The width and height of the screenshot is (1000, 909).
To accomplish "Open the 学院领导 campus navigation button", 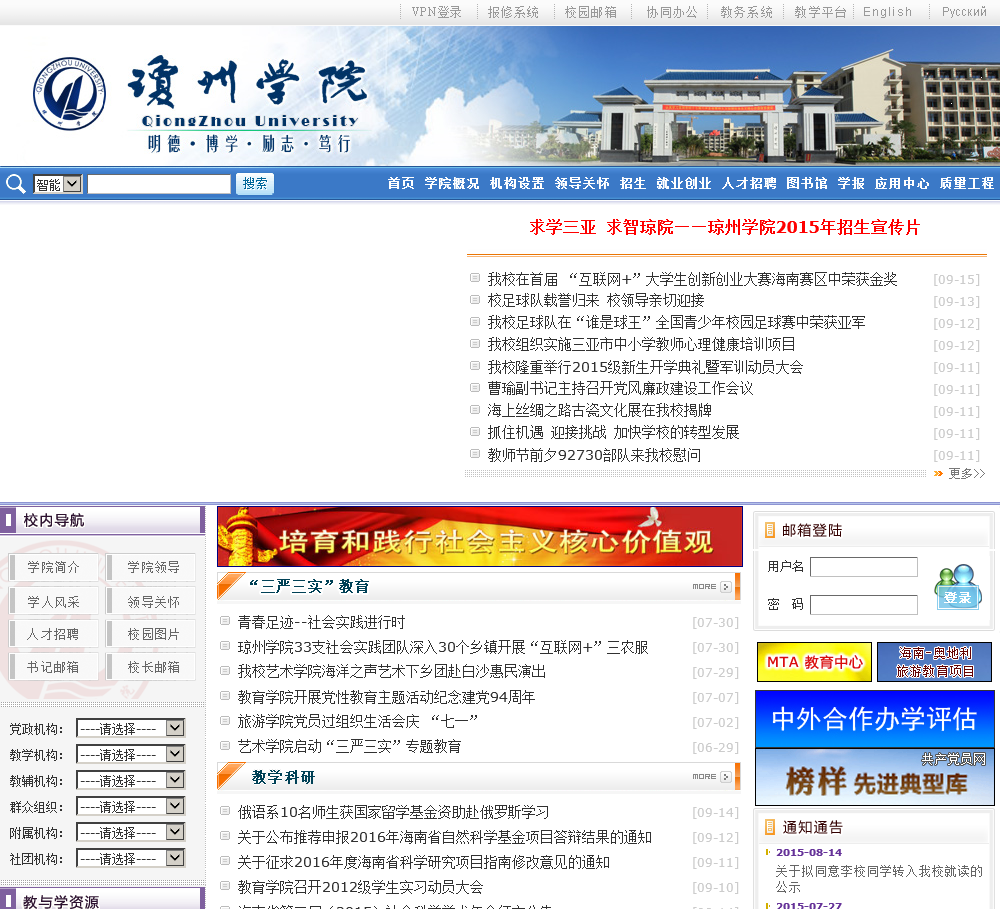I will (153, 567).
